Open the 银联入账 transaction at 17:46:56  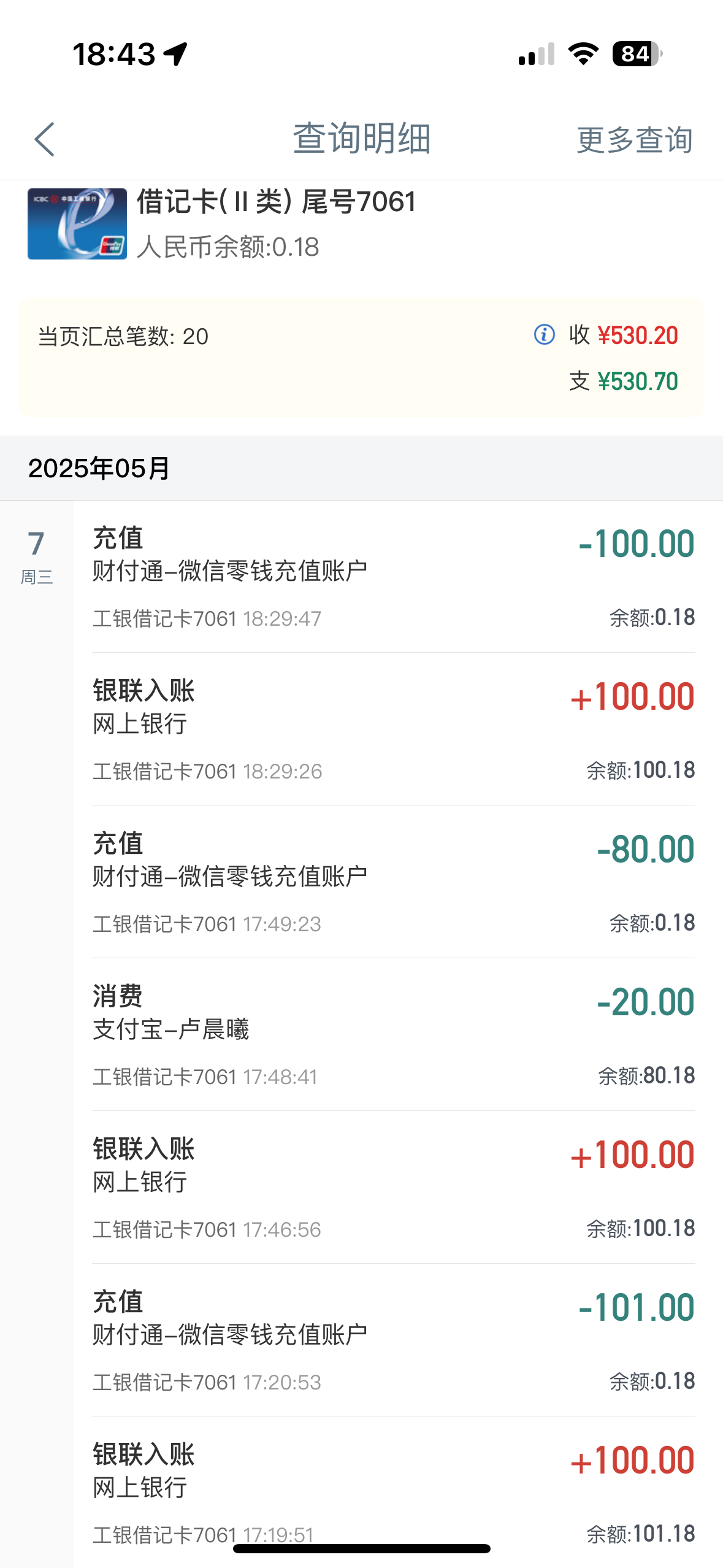[392, 1187]
